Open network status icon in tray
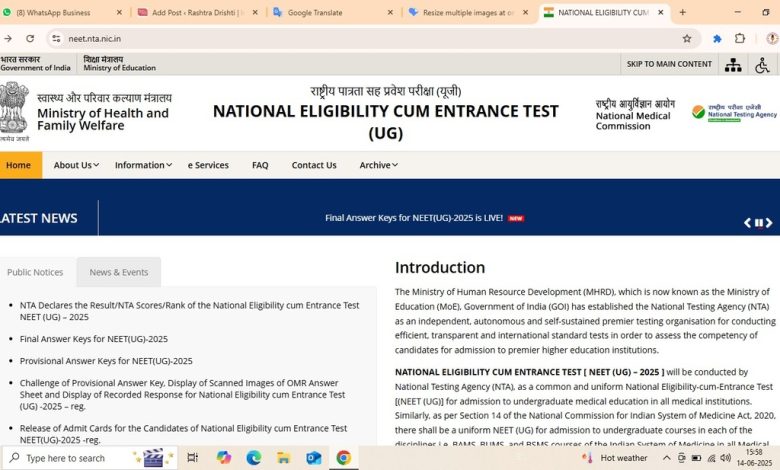This screenshot has width=780, height=470. [x=711, y=458]
